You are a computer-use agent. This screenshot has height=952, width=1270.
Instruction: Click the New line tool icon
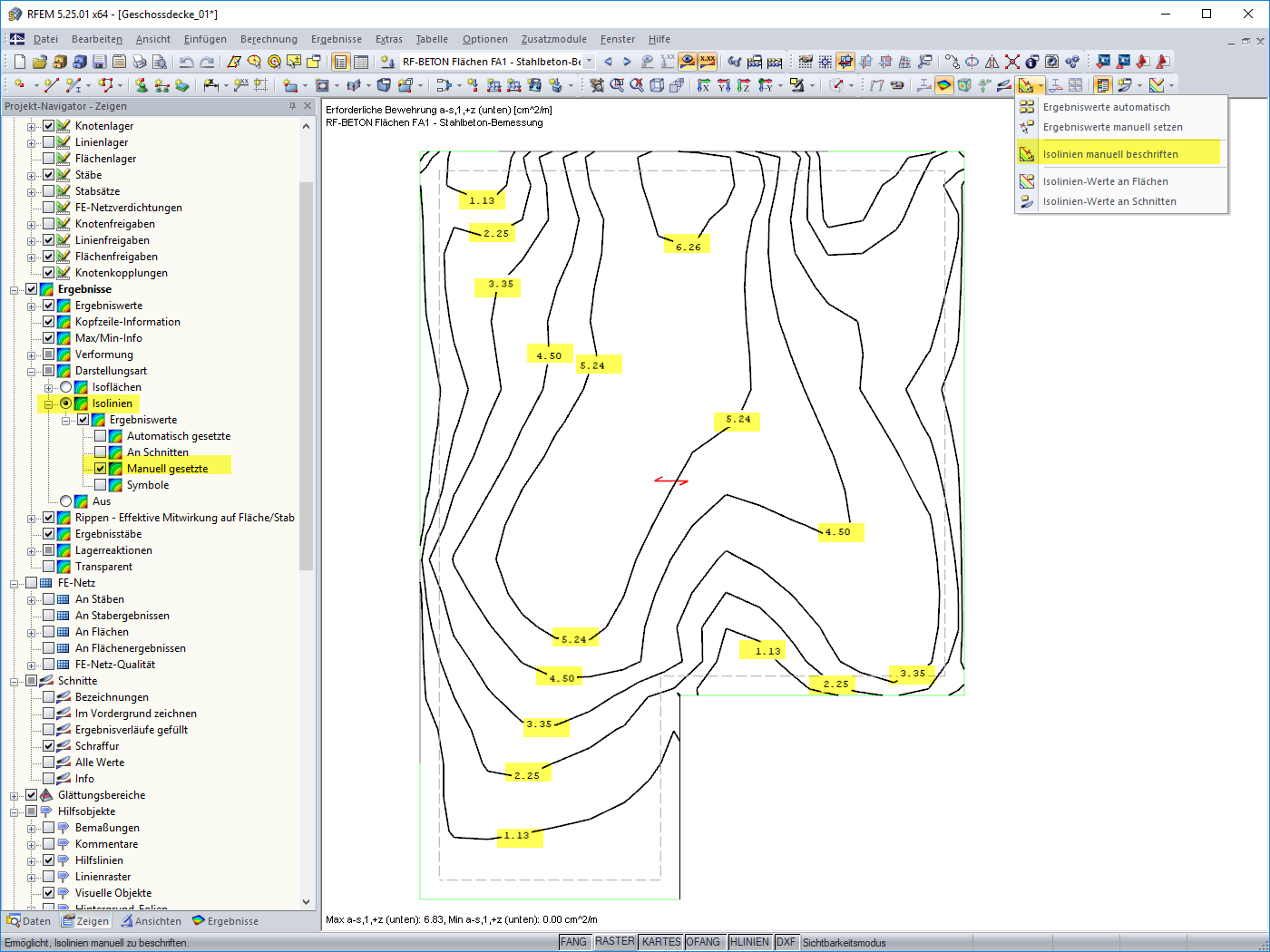tap(51, 85)
